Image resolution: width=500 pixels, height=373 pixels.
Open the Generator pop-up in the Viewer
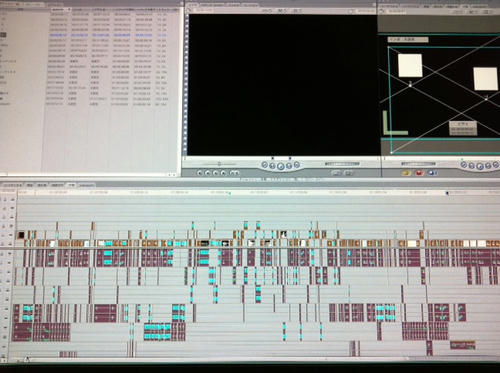(348, 173)
